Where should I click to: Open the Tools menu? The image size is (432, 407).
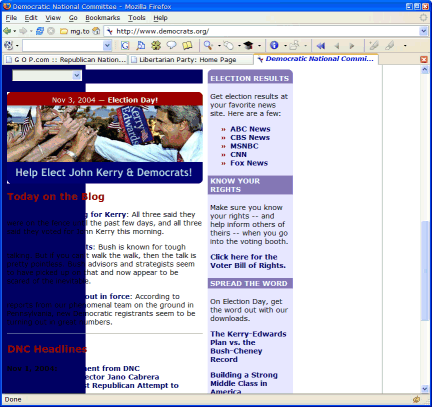click(137, 18)
